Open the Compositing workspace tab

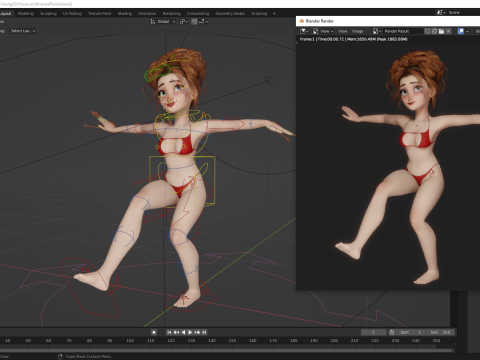(198, 13)
